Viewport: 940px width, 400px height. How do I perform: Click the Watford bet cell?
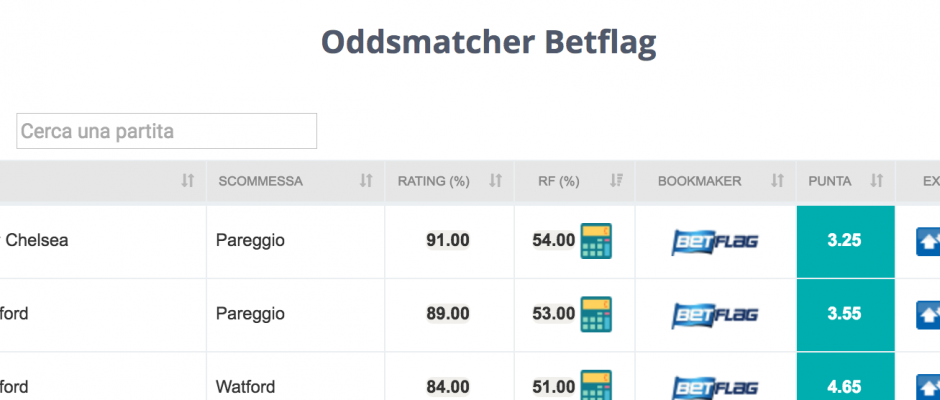(296, 377)
